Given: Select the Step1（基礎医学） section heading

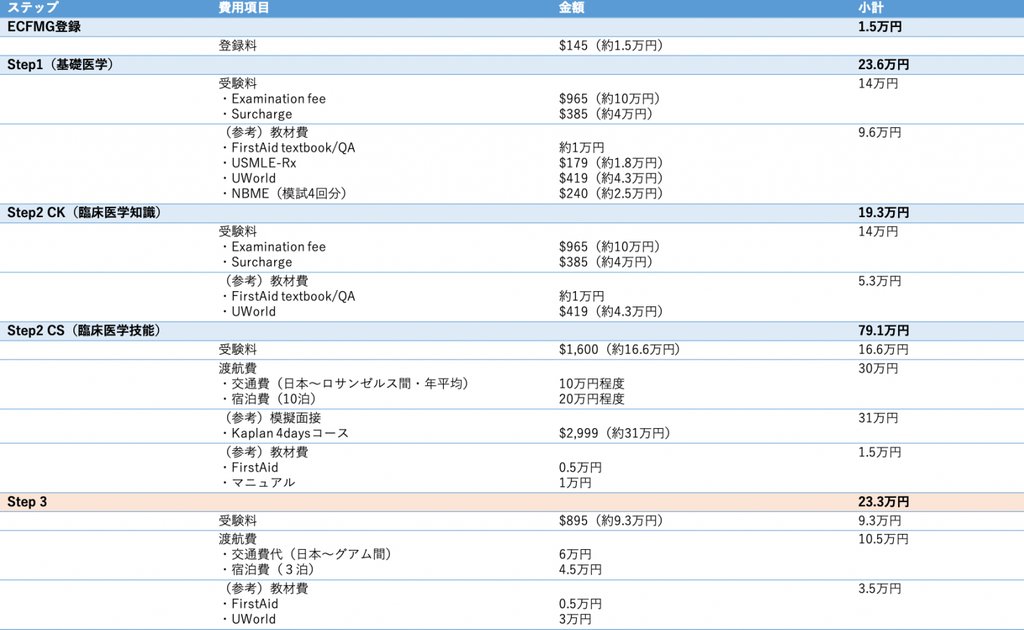Looking at the screenshot, I should point(60,65).
